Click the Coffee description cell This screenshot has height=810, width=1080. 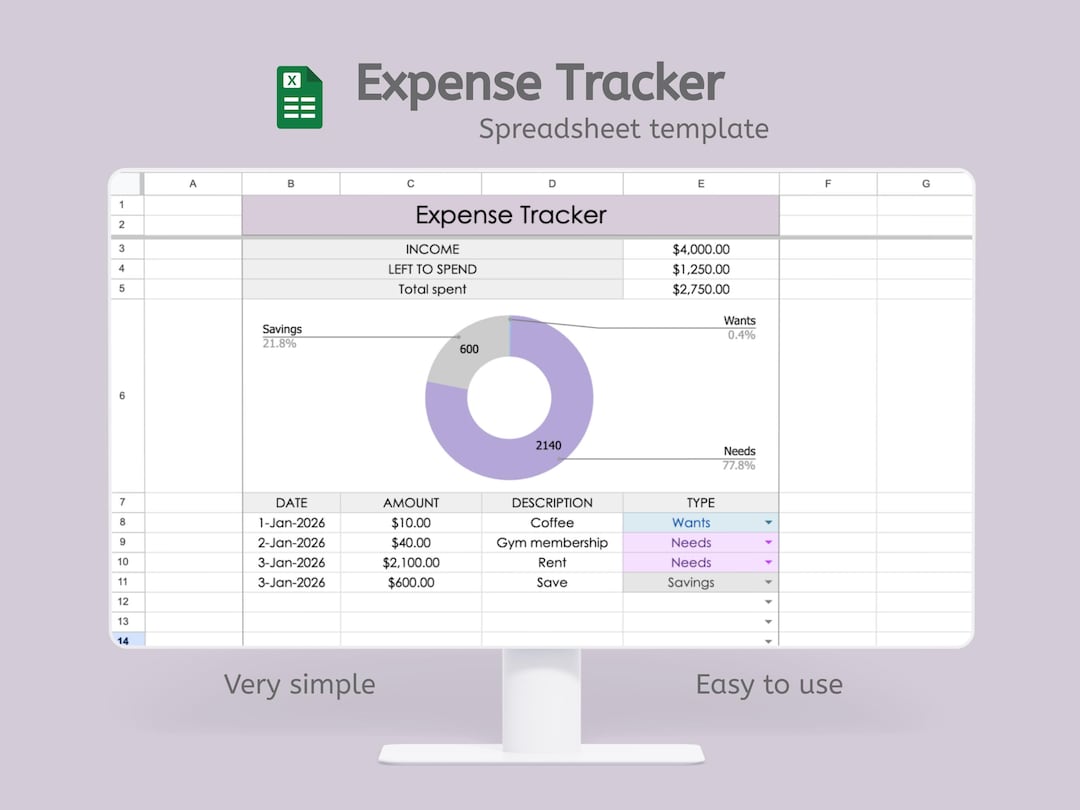(x=552, y=523)
